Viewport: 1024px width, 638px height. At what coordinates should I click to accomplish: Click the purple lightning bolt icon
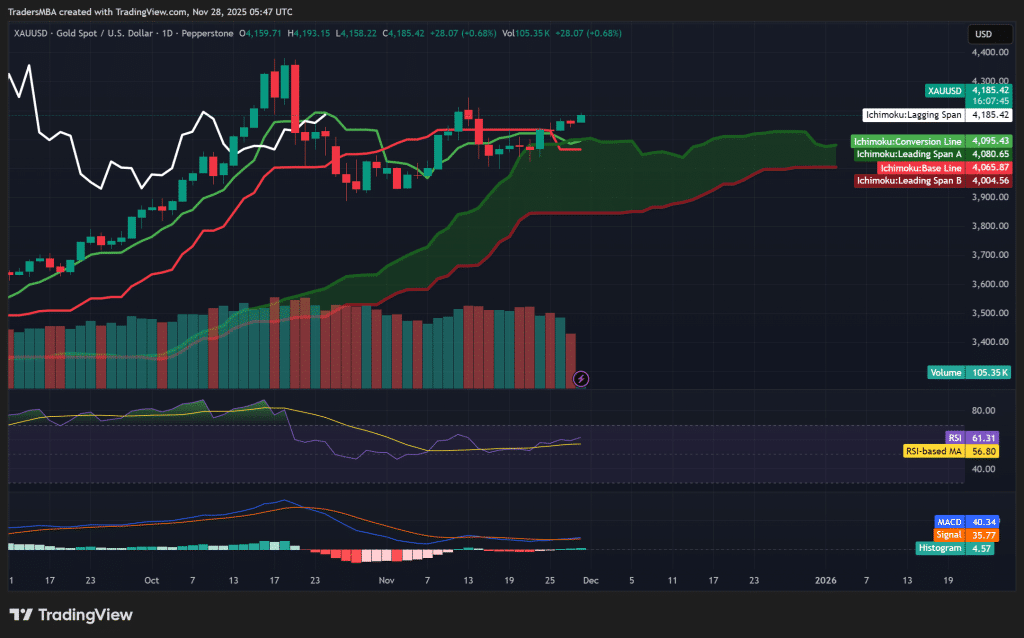point(582,378)
